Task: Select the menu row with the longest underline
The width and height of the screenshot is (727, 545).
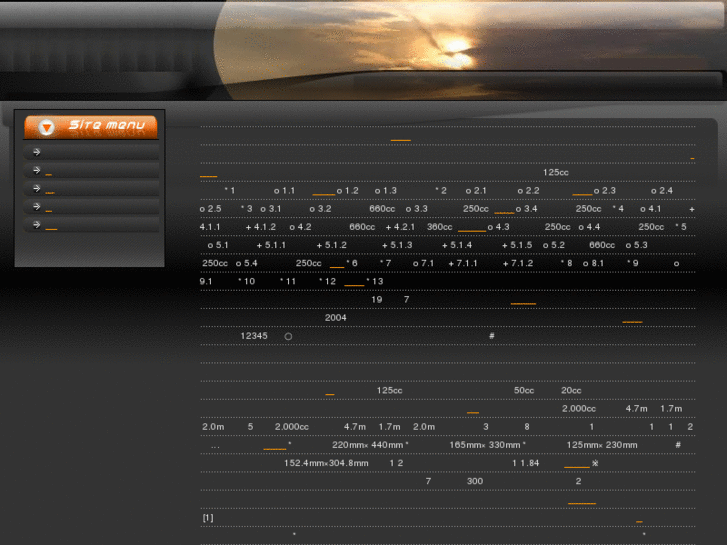Action: coord(91,225)
